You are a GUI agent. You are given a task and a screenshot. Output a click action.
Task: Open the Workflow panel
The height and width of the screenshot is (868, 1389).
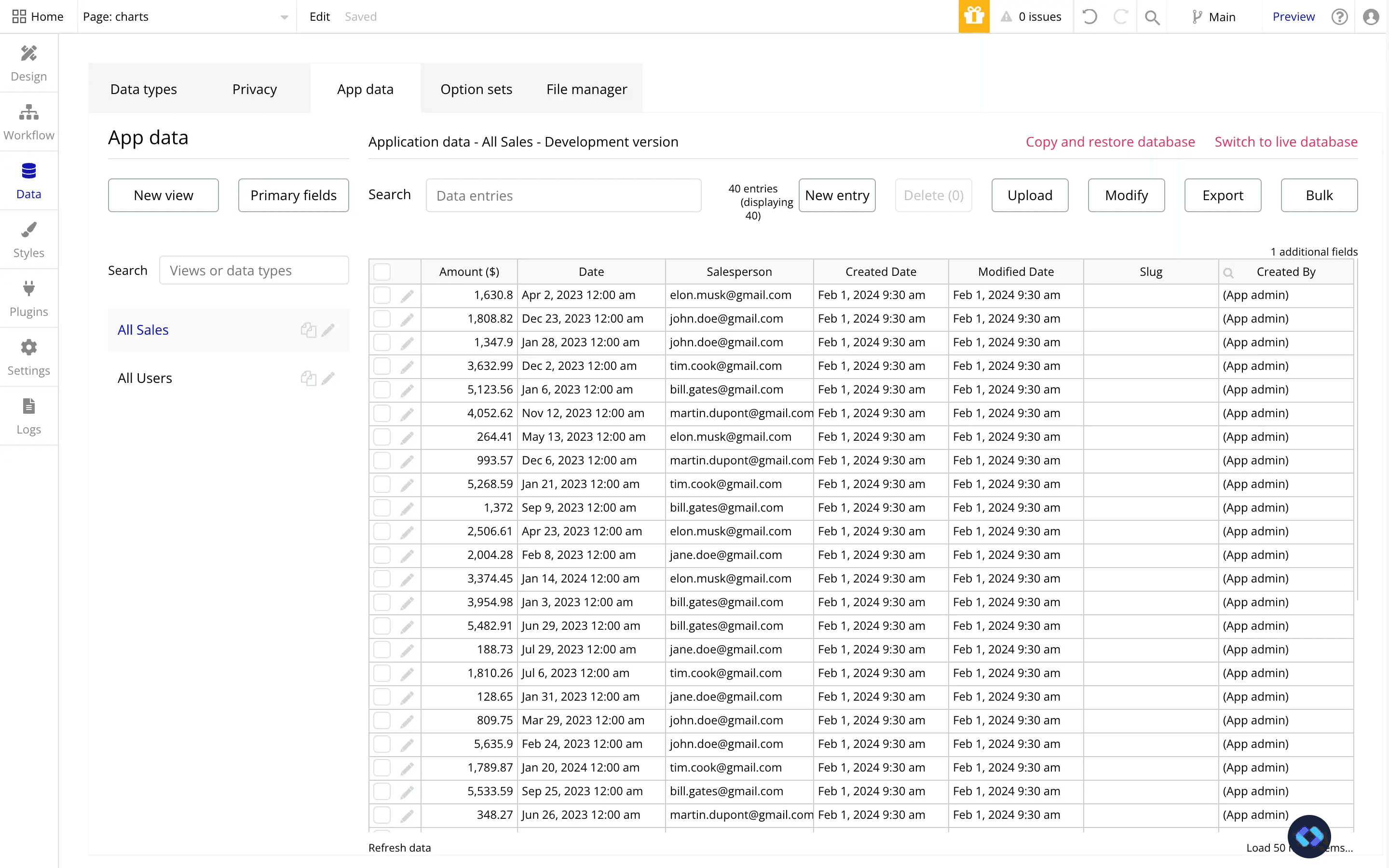pos(29,121)
